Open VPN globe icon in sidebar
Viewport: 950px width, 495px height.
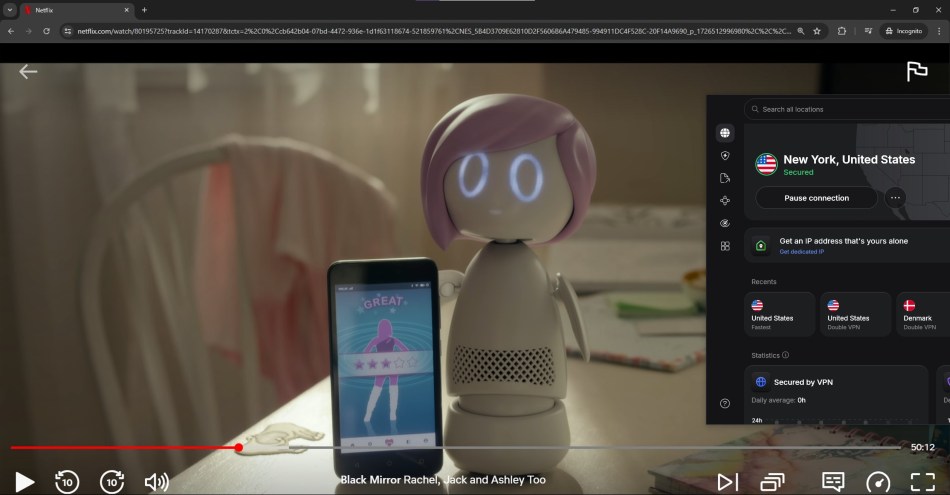[725, 133]
